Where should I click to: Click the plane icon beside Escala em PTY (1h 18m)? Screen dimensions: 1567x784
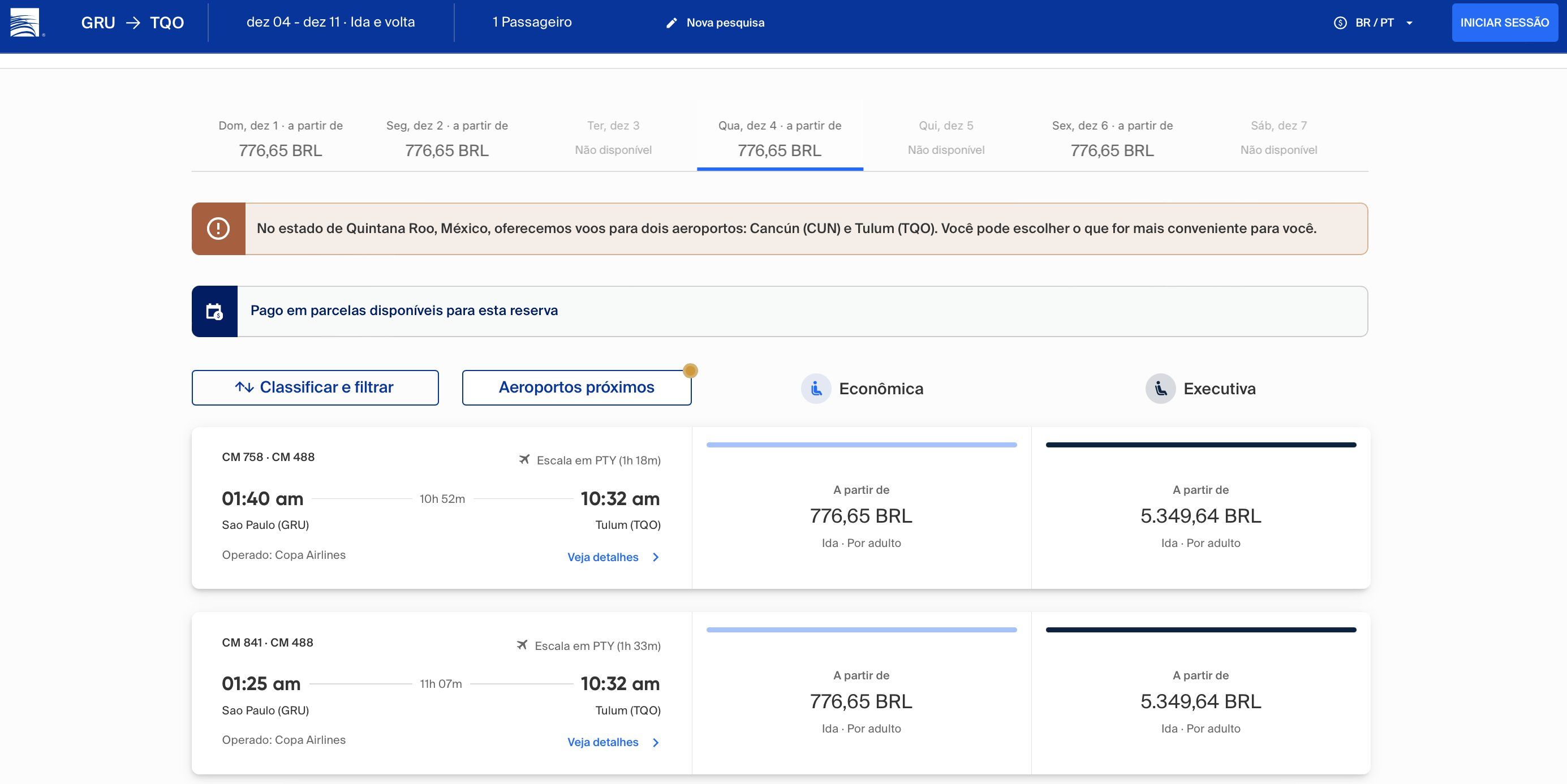[x=524, y=460]
